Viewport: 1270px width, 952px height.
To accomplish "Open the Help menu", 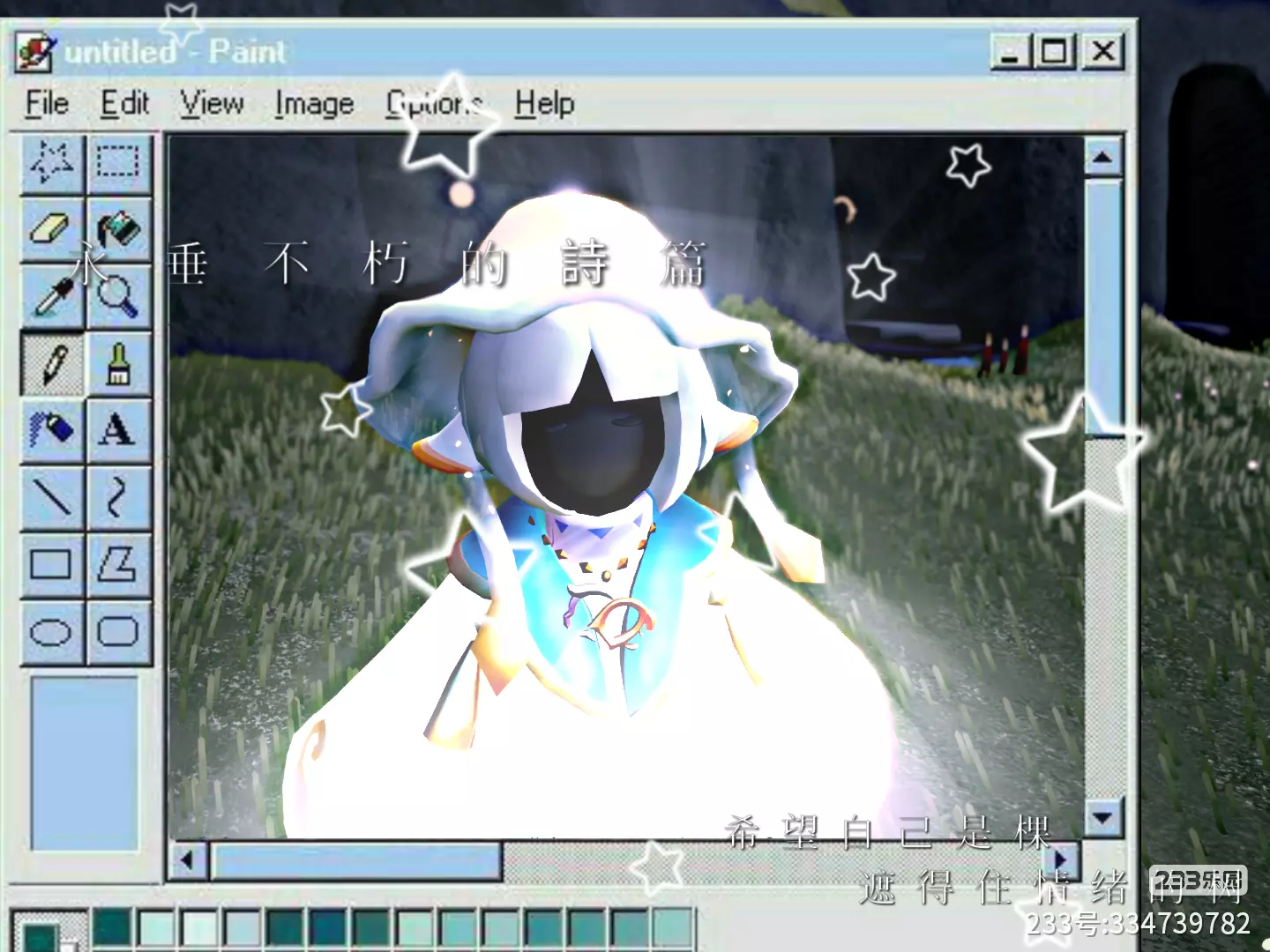I will (544, 103).
